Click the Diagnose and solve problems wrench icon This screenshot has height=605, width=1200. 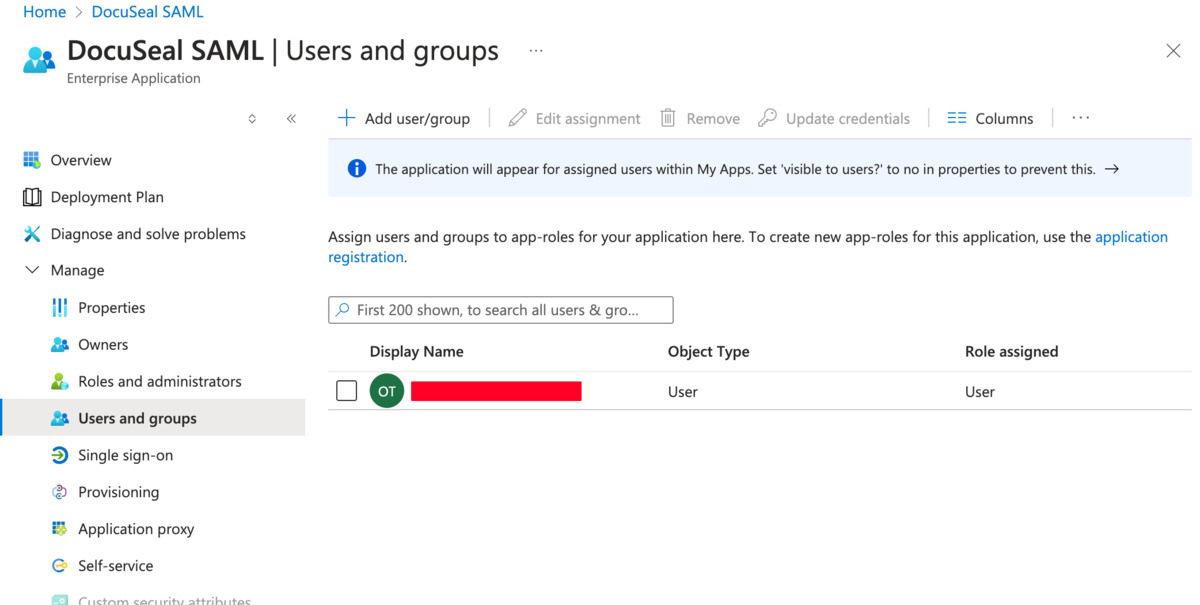pyautogui.click(x=32, y=234)
